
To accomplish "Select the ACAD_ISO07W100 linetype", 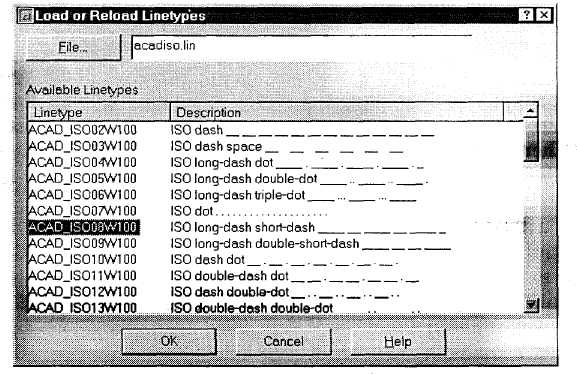I will click(82, 211).
